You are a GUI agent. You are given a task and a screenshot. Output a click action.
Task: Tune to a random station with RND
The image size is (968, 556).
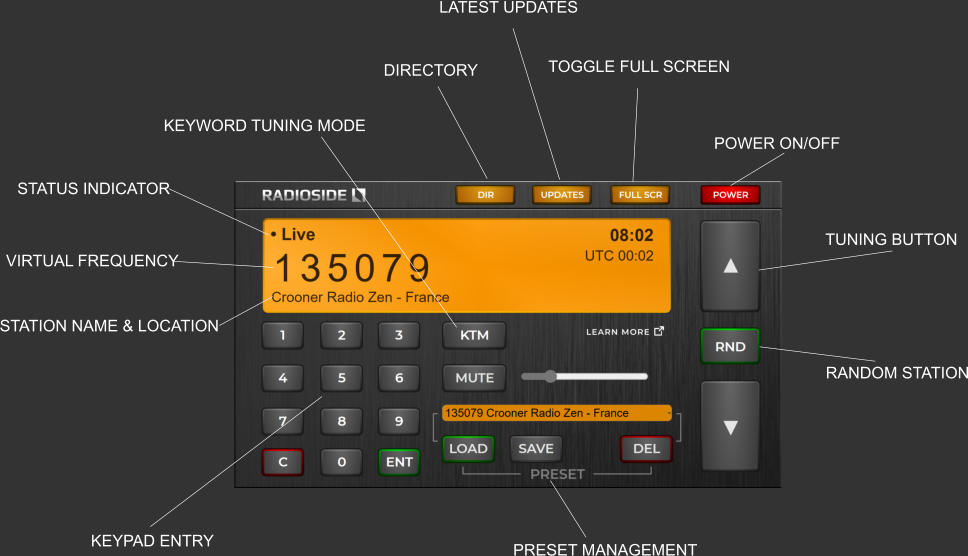(x=730, y=346)
